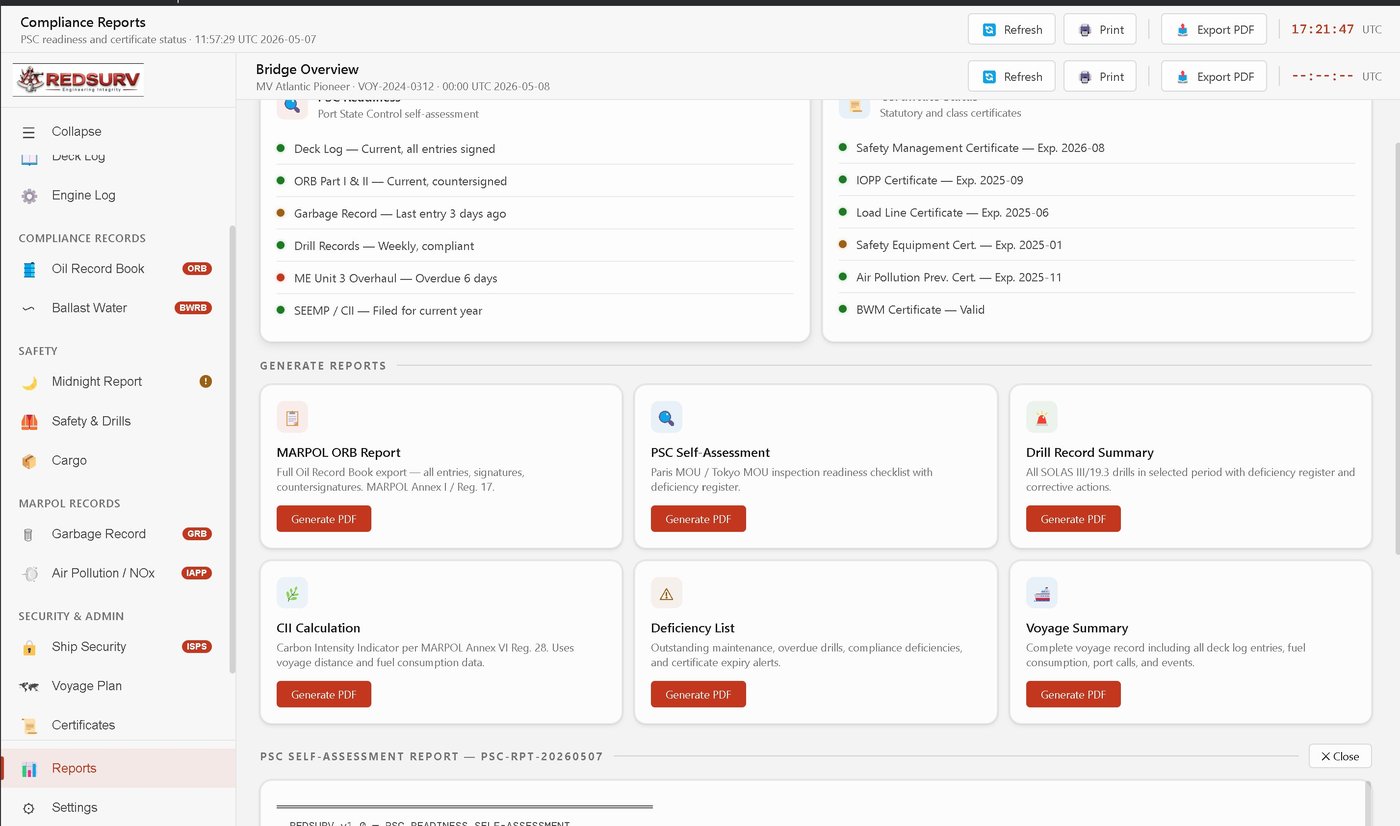Click 'Safety Management Certificate — Exp. 2026-08'
This screenshot has height=826, width=1400.
point(1097,148)
